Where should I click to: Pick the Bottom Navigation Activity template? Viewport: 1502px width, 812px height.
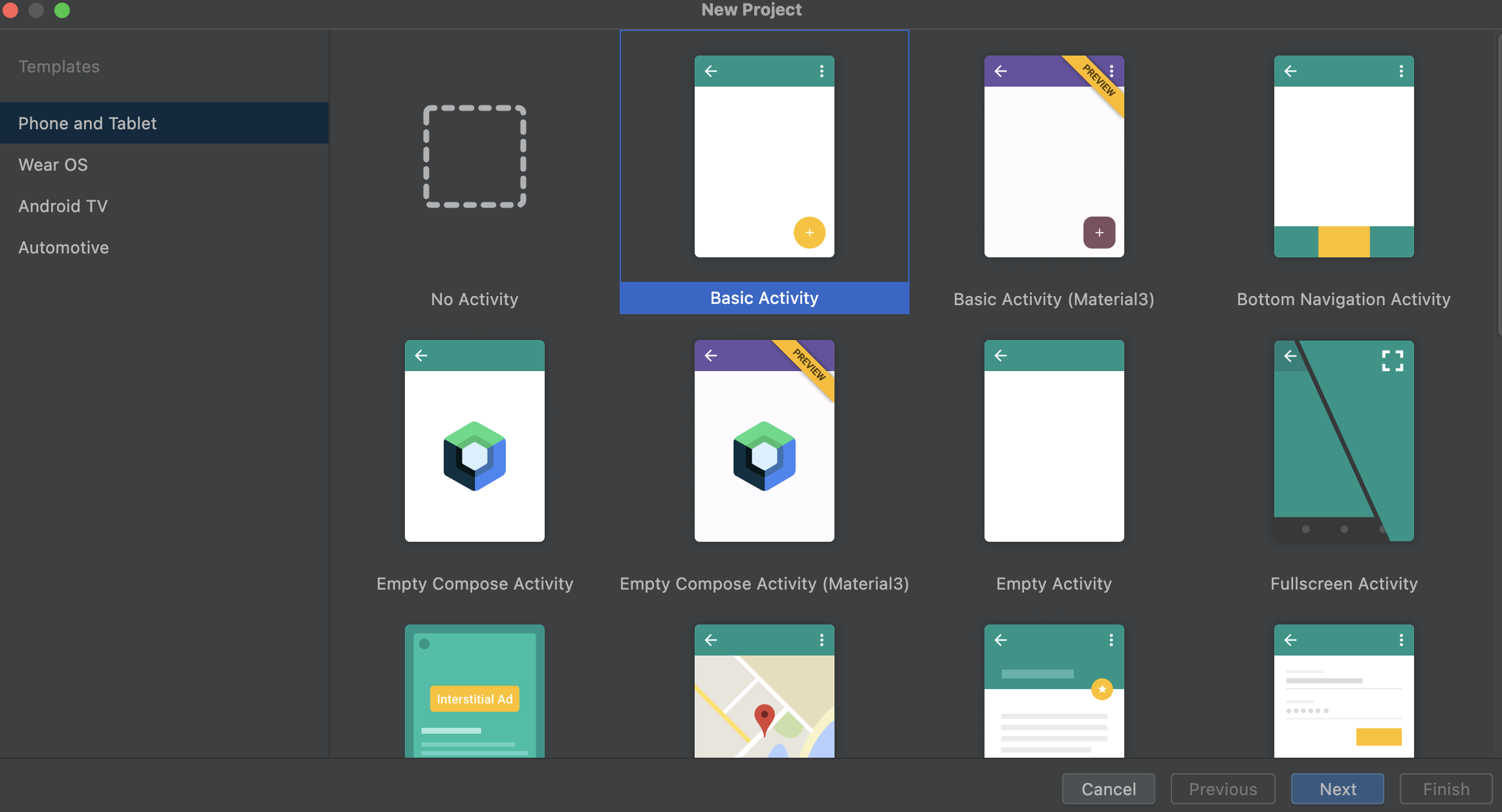tap(1344, 156)
